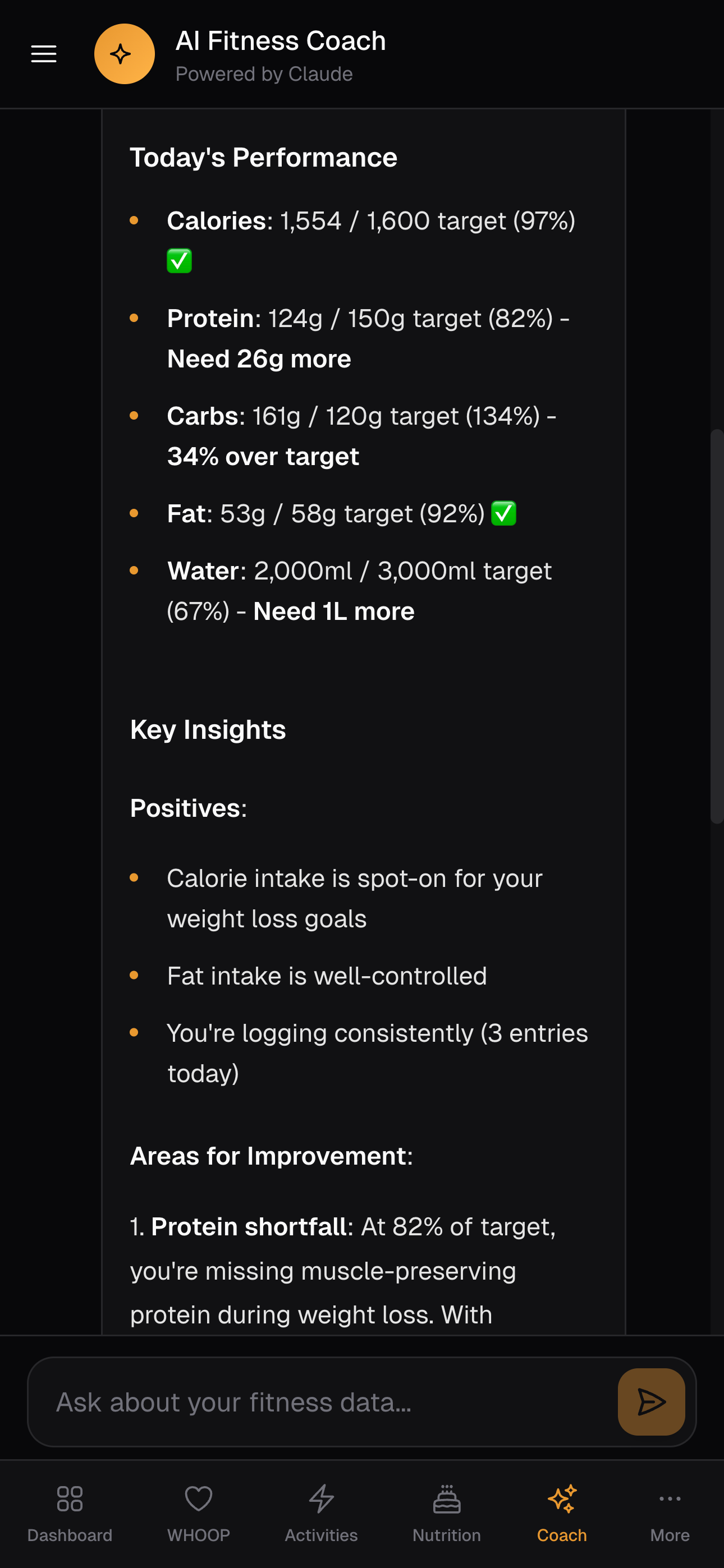Click the chat scrollbar thumb

click(717, 627)
